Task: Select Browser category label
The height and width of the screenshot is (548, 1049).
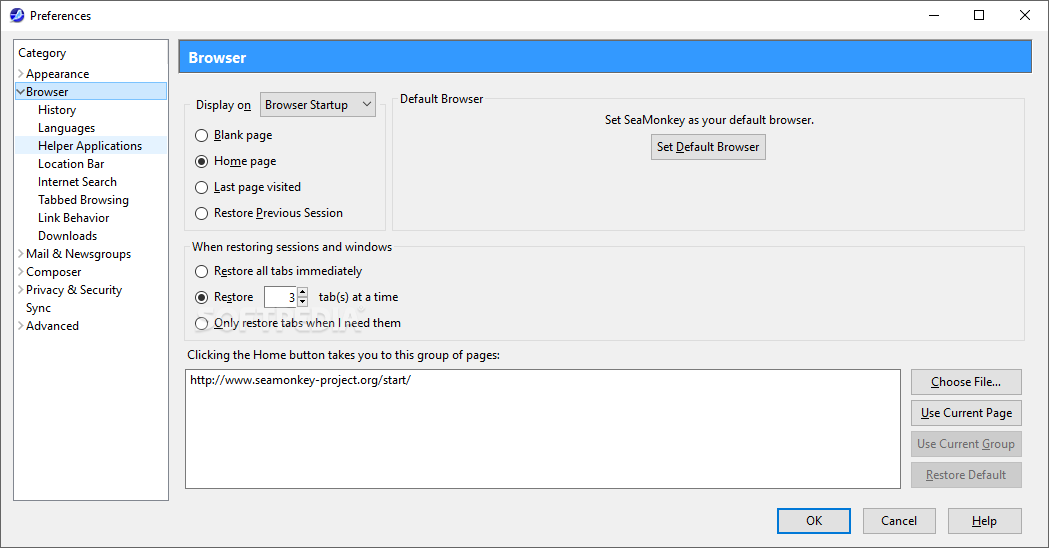Action: pos(47,92)
